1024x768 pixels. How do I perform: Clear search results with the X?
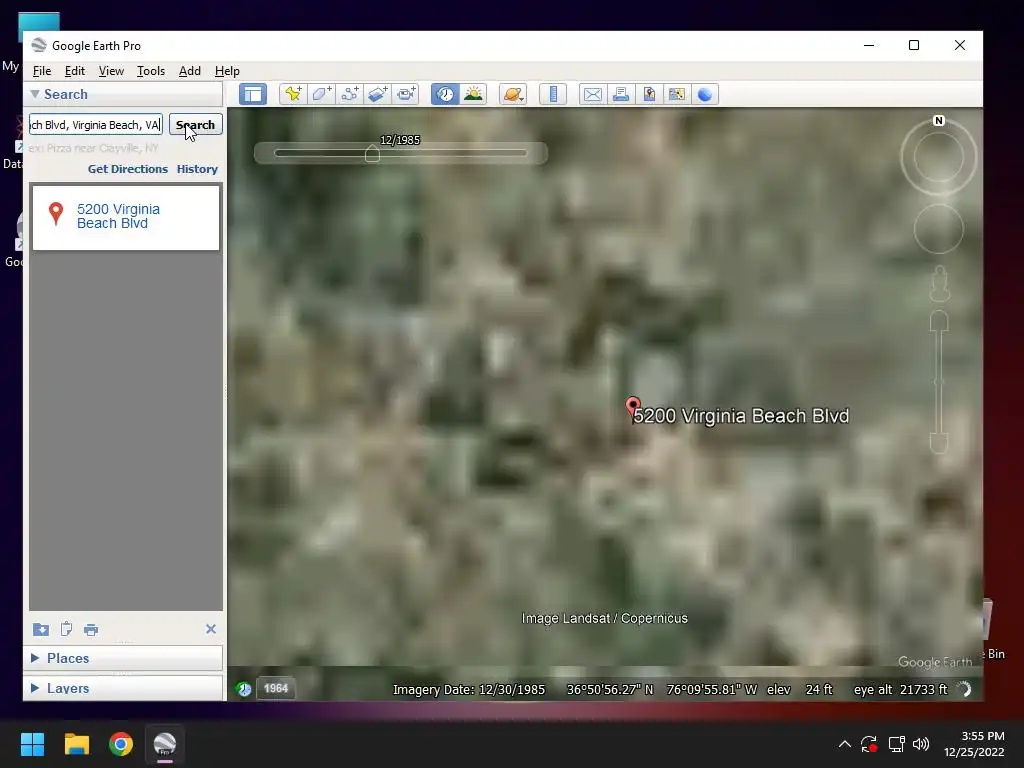click(x=210, y=629)
